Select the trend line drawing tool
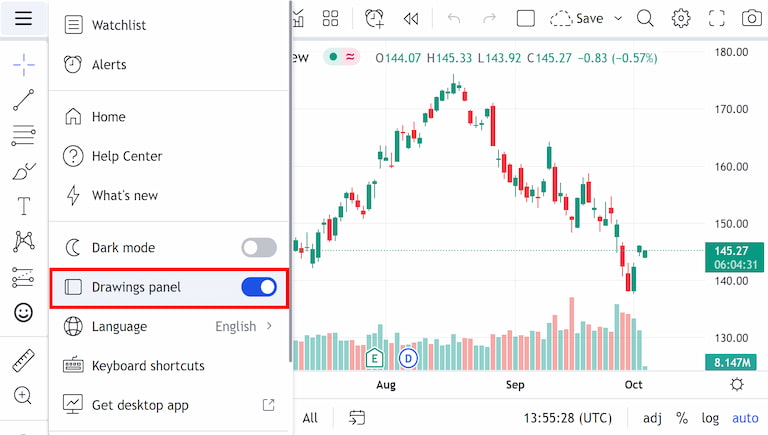Screen dimensions: 768x435 coord(24,100)
